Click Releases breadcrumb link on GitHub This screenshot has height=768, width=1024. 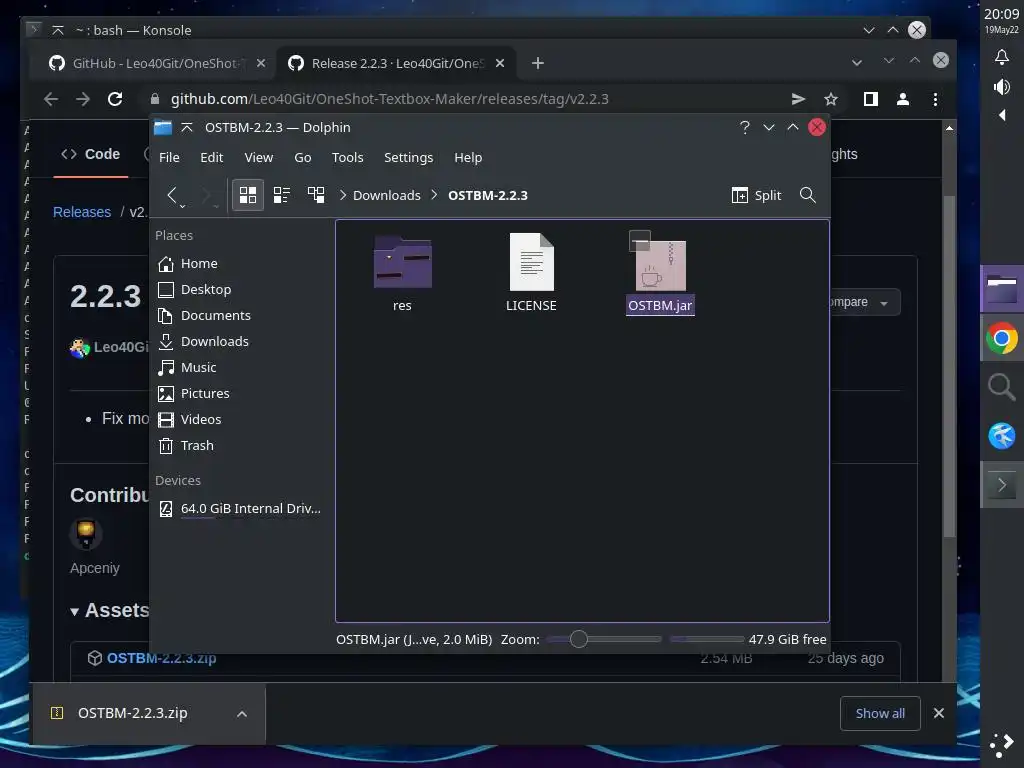coord(82,212)
